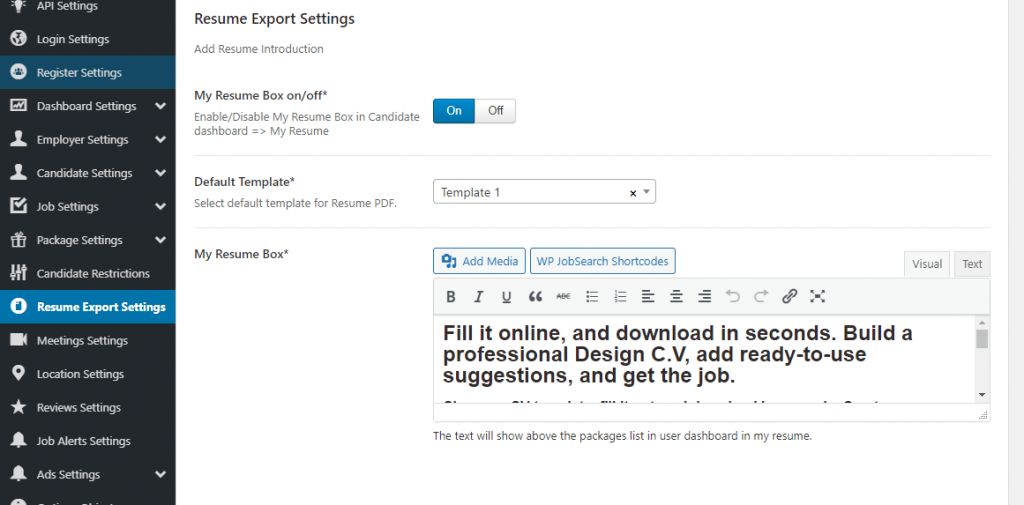The width and height of the screenshot is (1024, 505).
Task: Expand Candidate Settings submenu chevron
Action: 161,172
